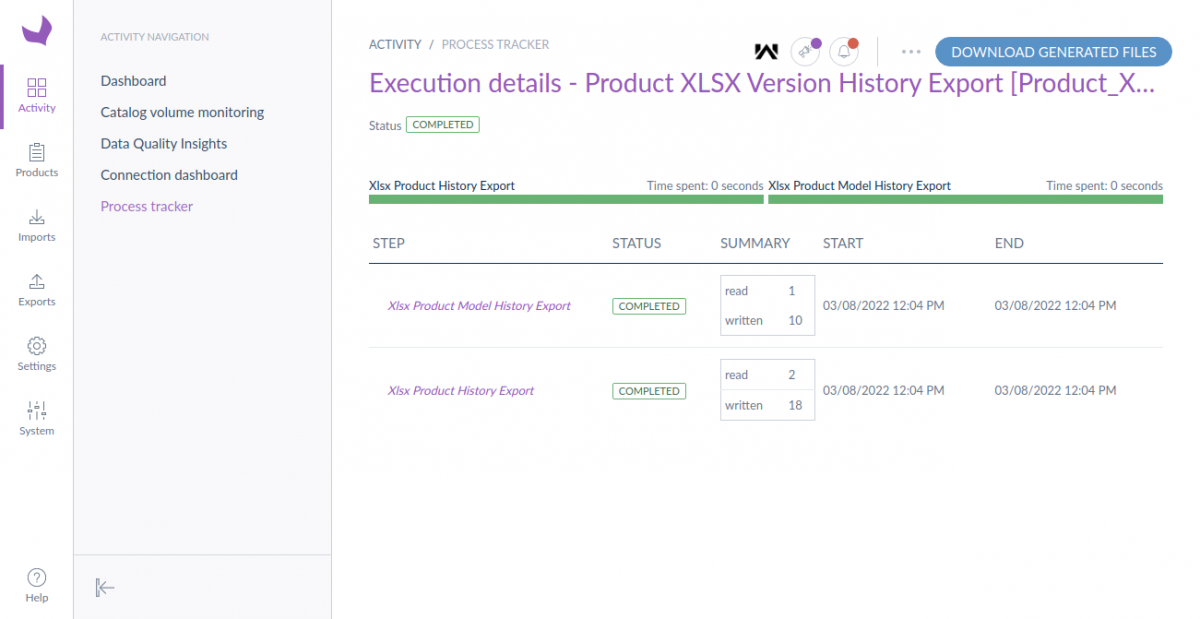This screenshot has height=619, width=1200.
Task: Click COMPLETED badge in Product History row
Action: pyautogui.click(x=649, y=391)
